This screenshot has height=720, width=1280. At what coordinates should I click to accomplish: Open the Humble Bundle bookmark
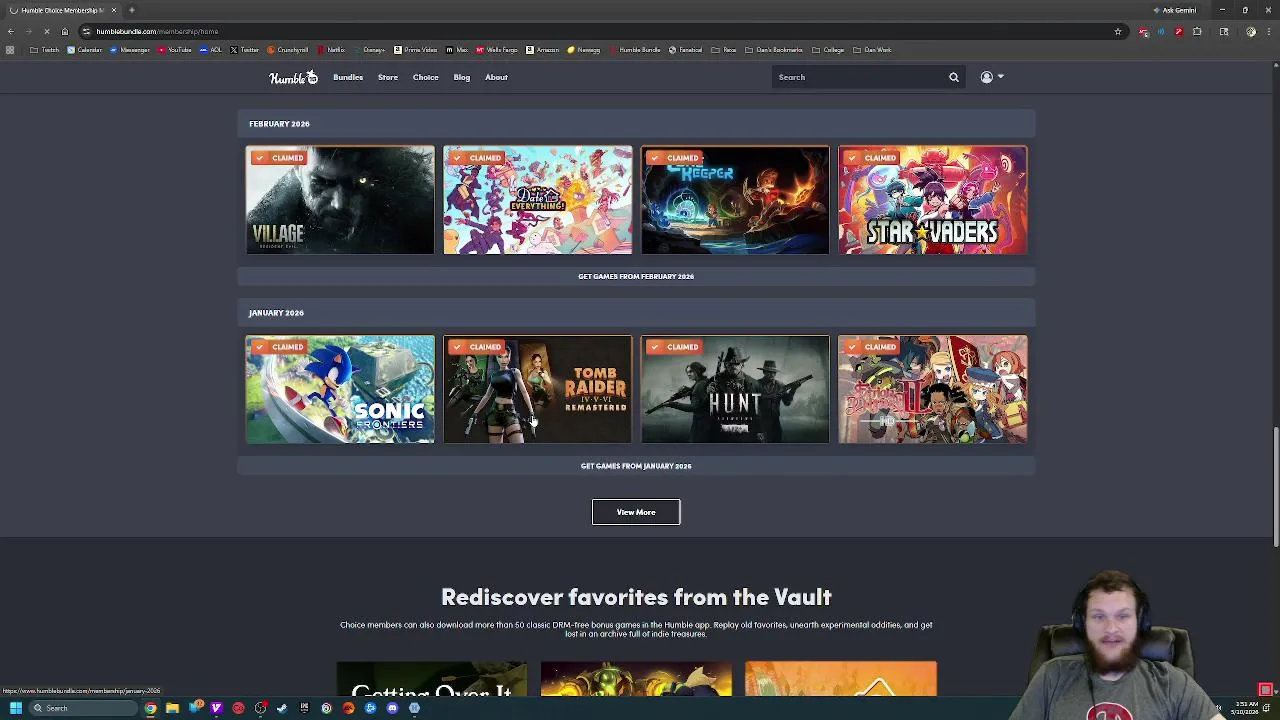click(635, 50)
